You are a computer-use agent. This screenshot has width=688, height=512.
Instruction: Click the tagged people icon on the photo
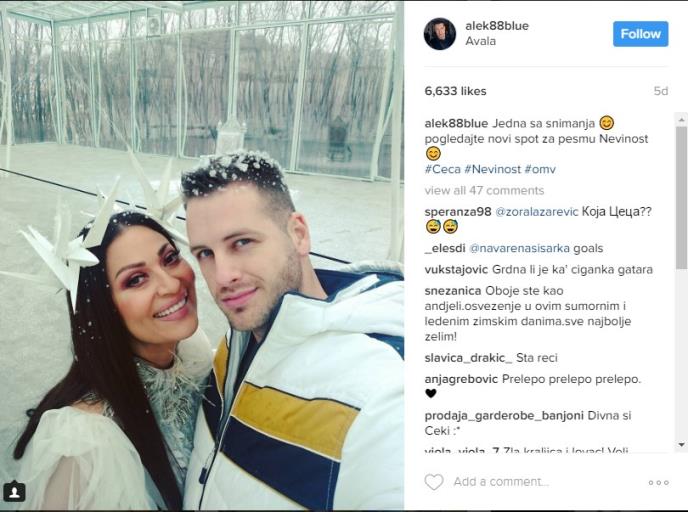[x=14, y=492]
